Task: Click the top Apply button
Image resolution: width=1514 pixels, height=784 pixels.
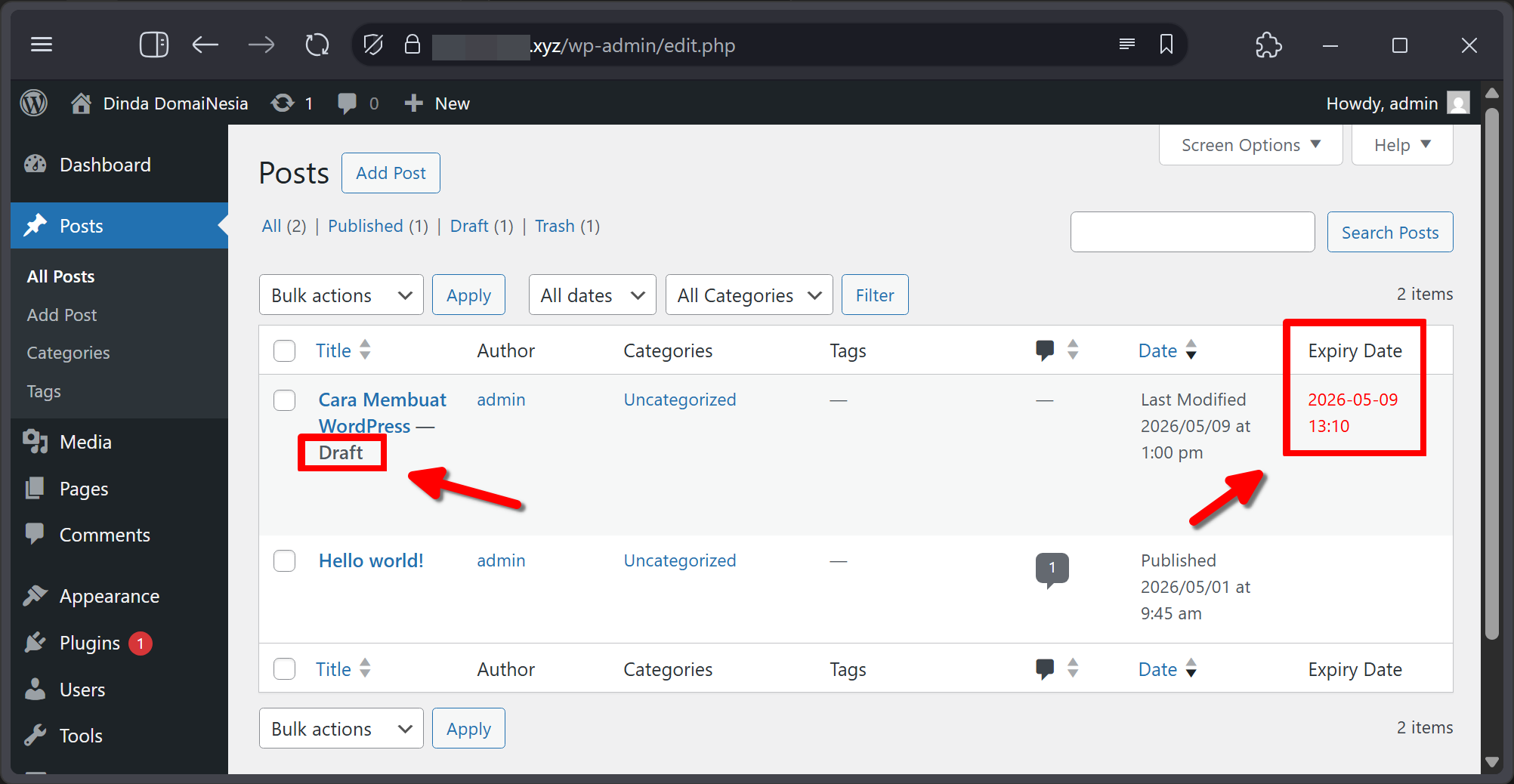Action: pyautogui.click(x=468, y=295)
